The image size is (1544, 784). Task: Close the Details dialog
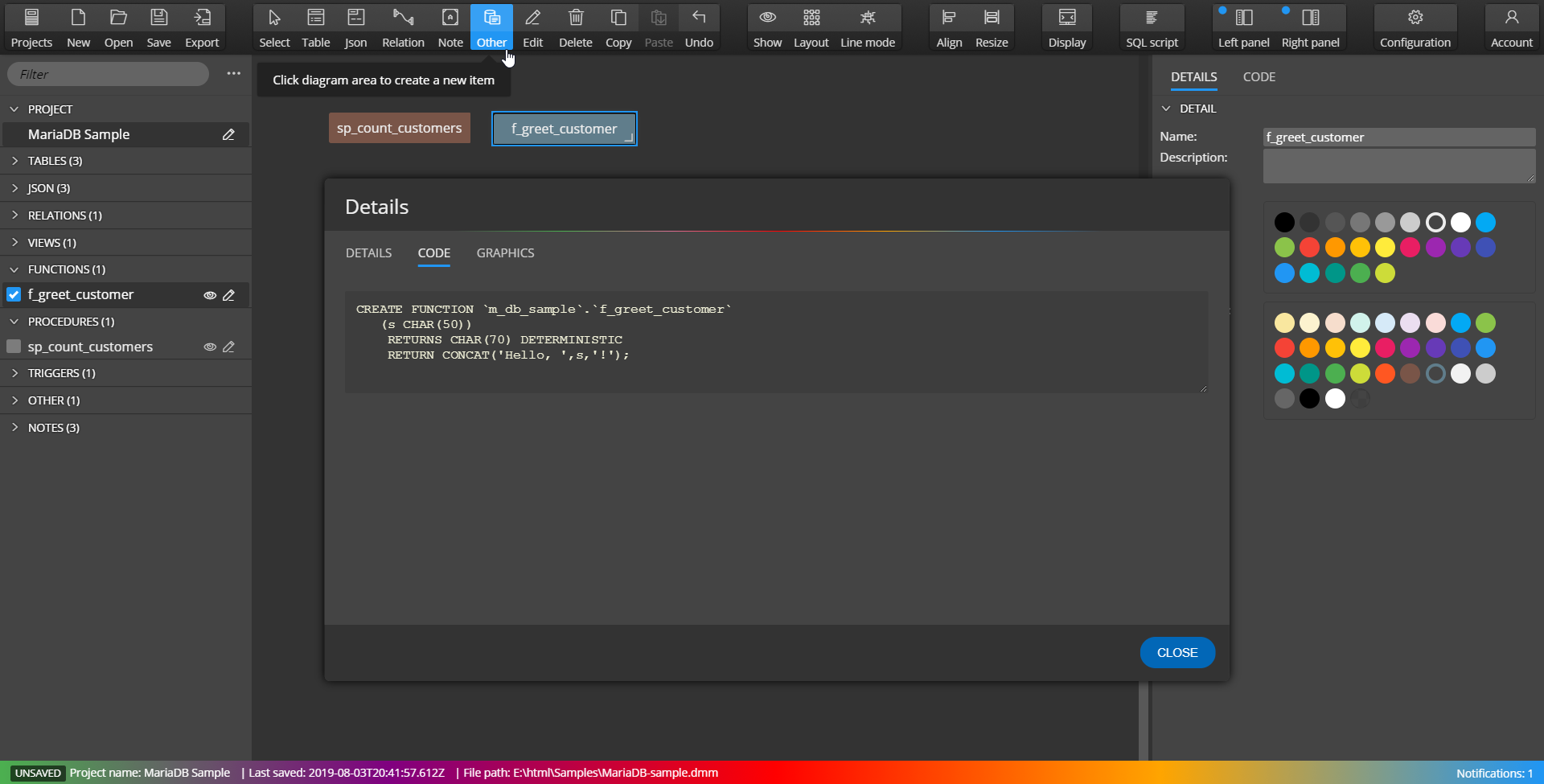(1177, 652)
